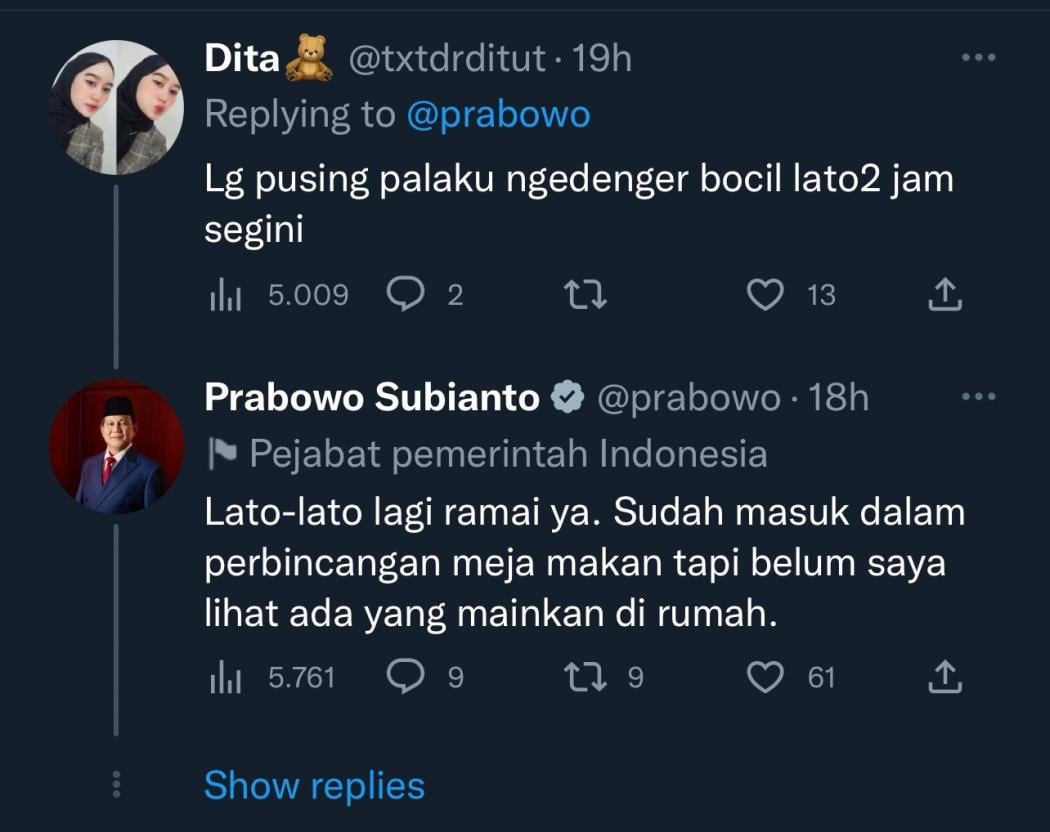Open the analytics views for Dita's tweet
The image size is (1050, 832).
tap(226, 294)
